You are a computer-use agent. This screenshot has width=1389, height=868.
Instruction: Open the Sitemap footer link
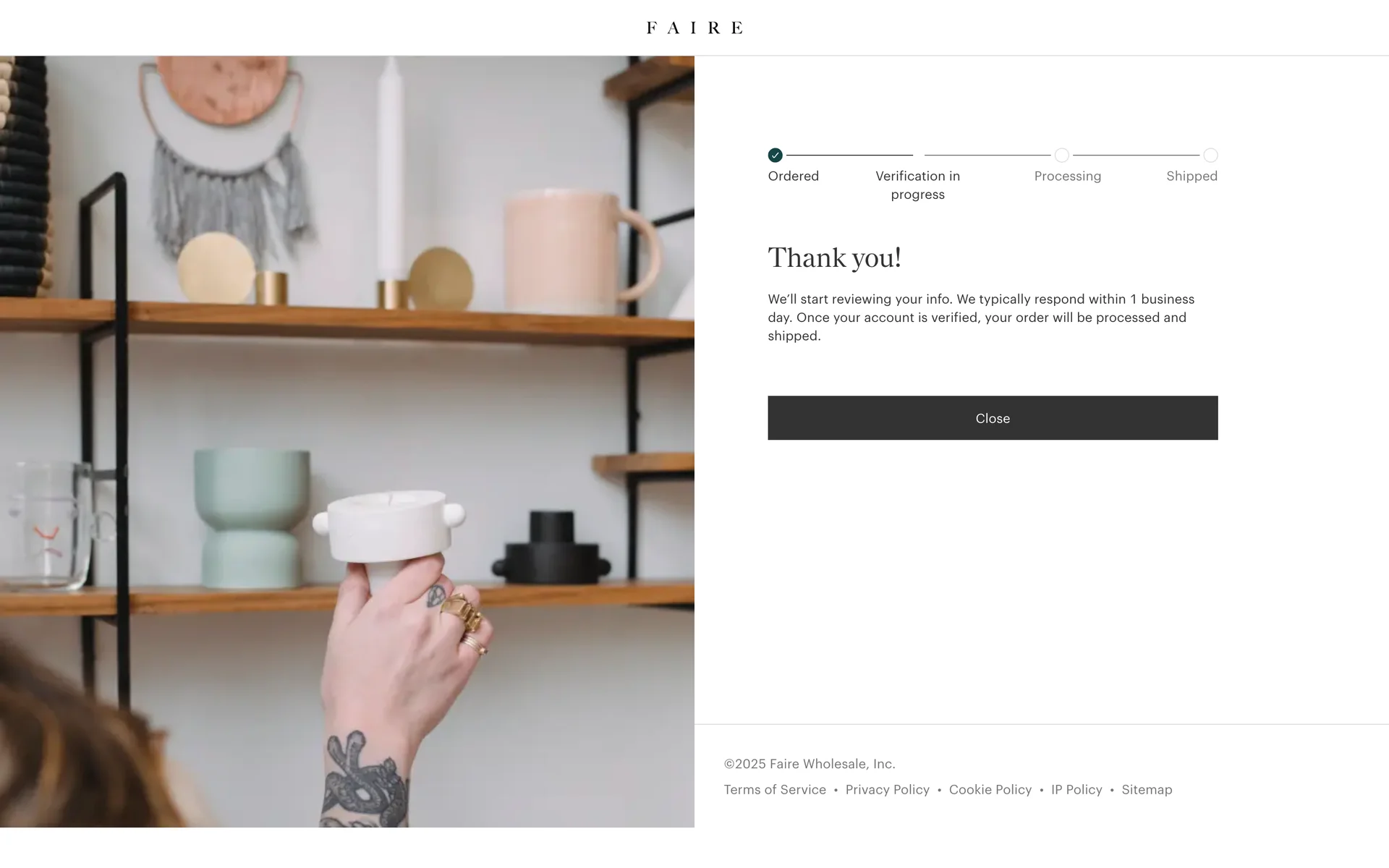[x=1147, y=789]
